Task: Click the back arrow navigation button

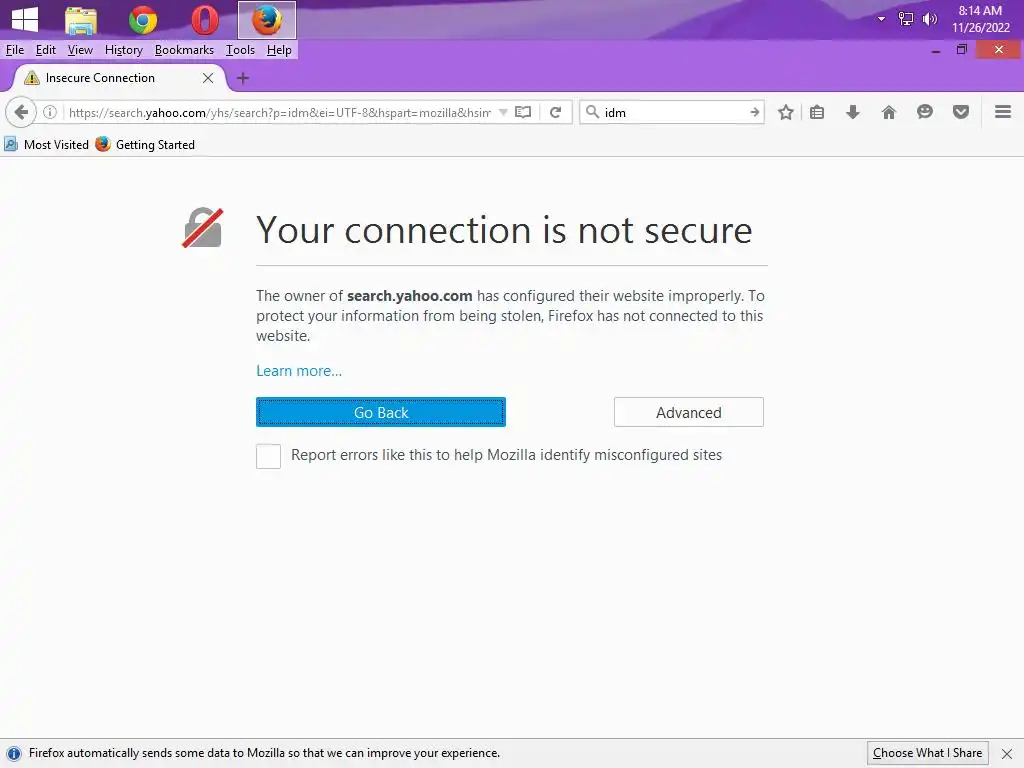Action: click(21, 112)
